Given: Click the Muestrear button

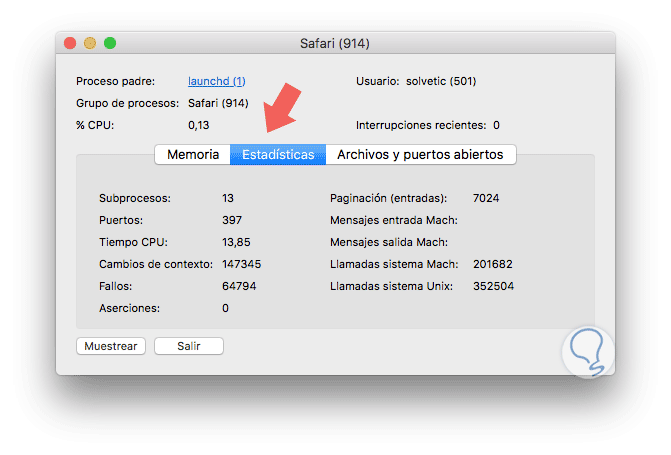Looking at the screenshot, I should pyautogui.click(x=111, y=346).
